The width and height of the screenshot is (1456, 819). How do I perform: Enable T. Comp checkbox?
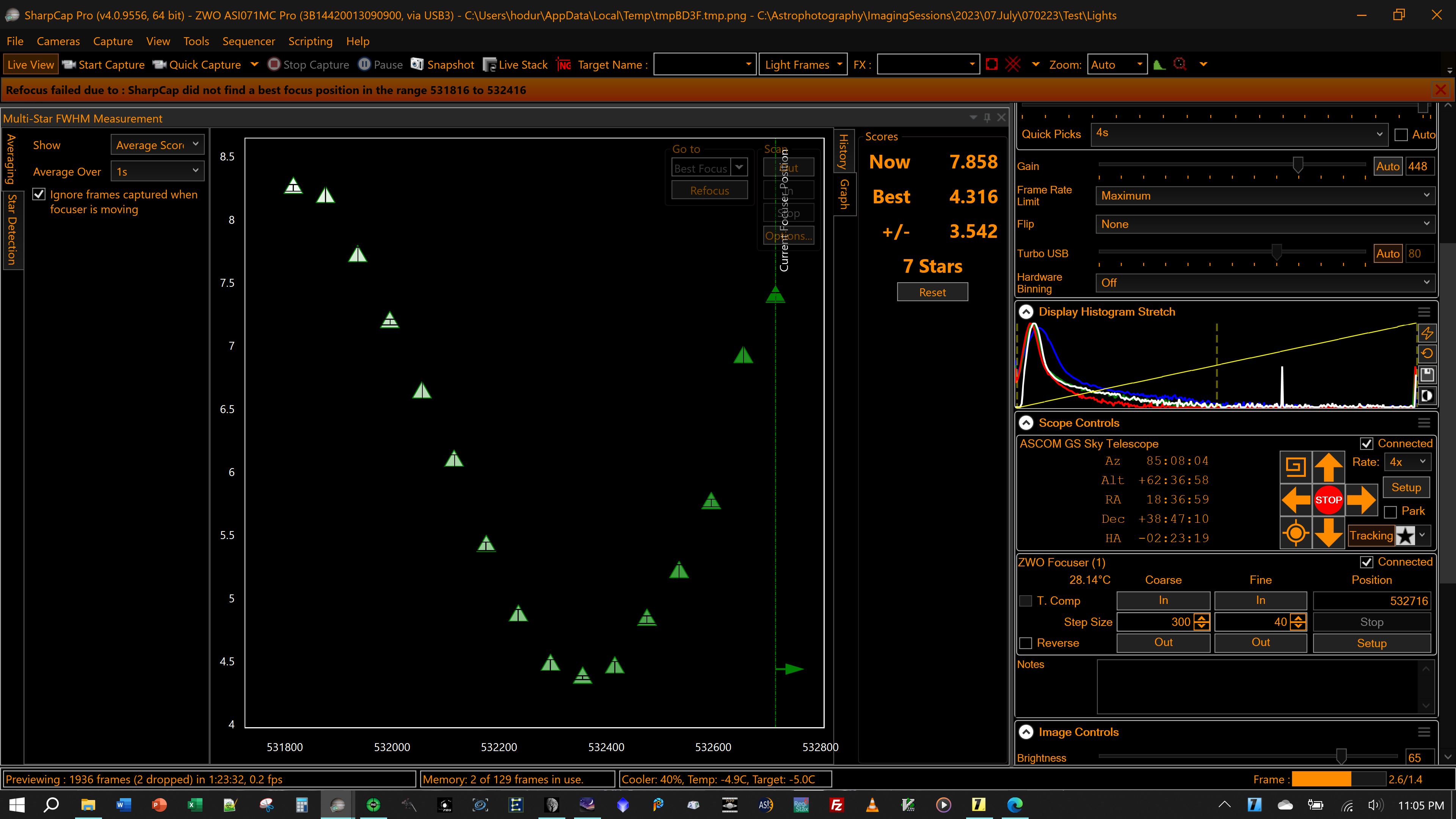point(1025,600)
